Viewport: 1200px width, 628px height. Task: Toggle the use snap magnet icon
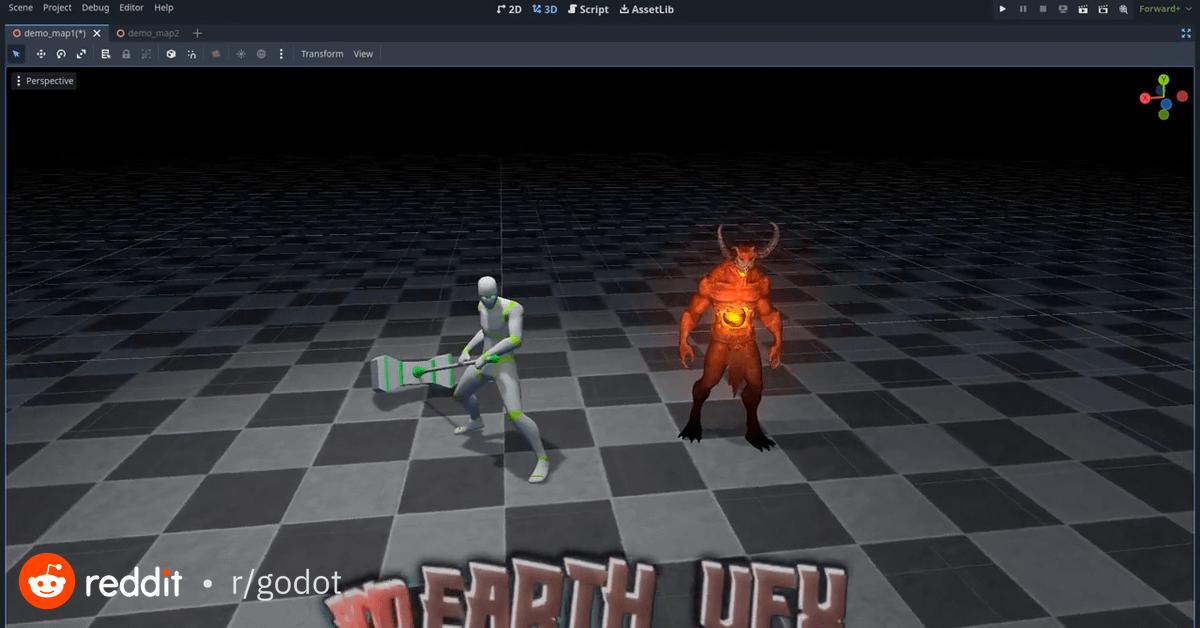click(x=191, y=54)
